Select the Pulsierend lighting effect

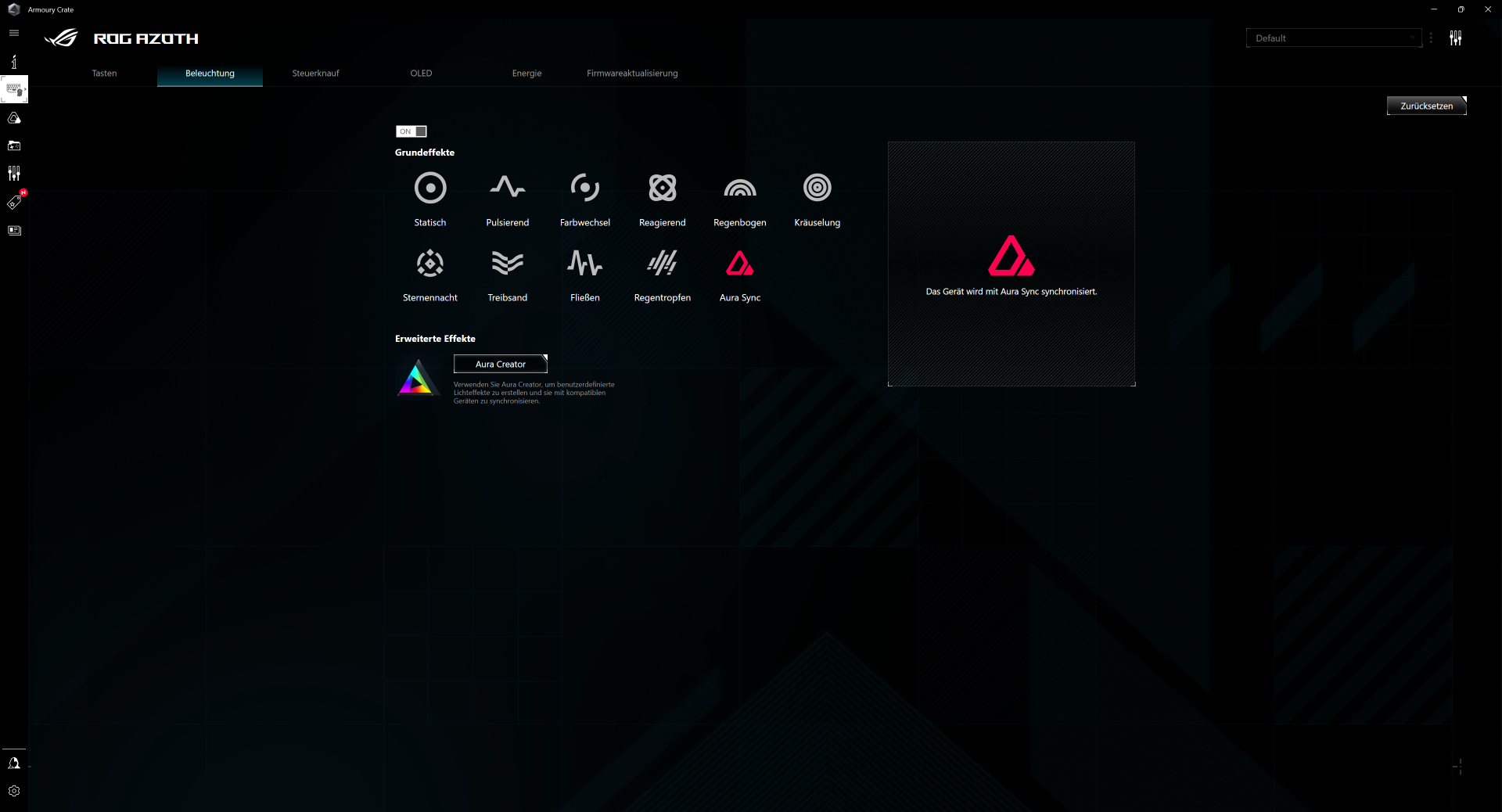508,188
